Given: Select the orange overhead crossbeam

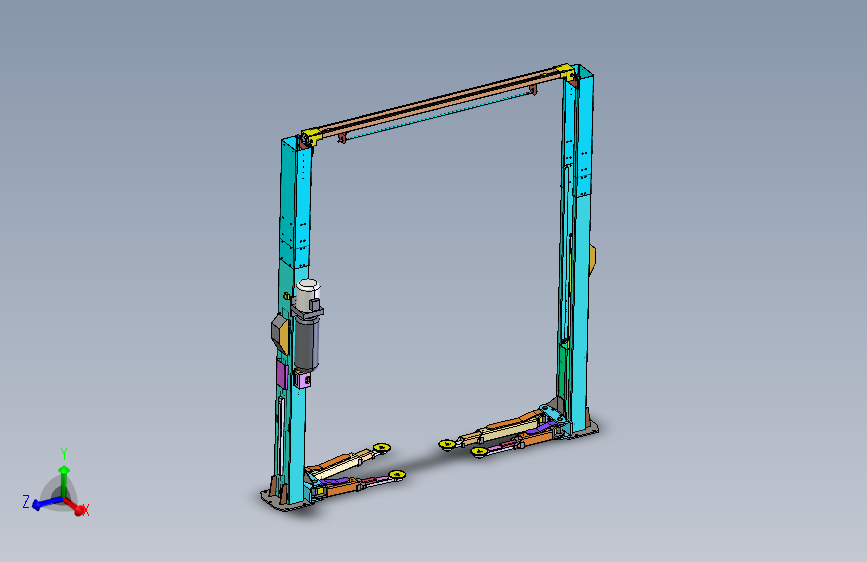Looking at the screenshot, I should pyautogui.click(x=441, y=101).
